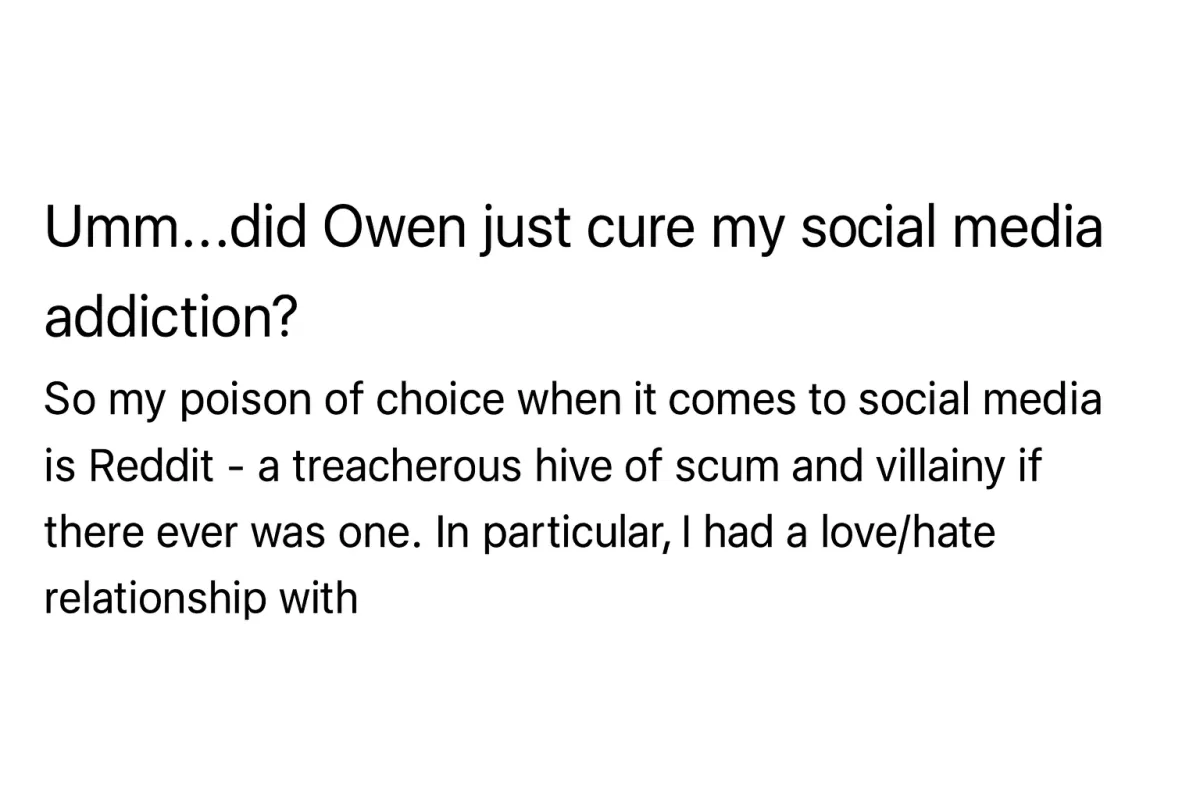
Task: Click the truncated text ending 'relationship with'
Action: 201,599
